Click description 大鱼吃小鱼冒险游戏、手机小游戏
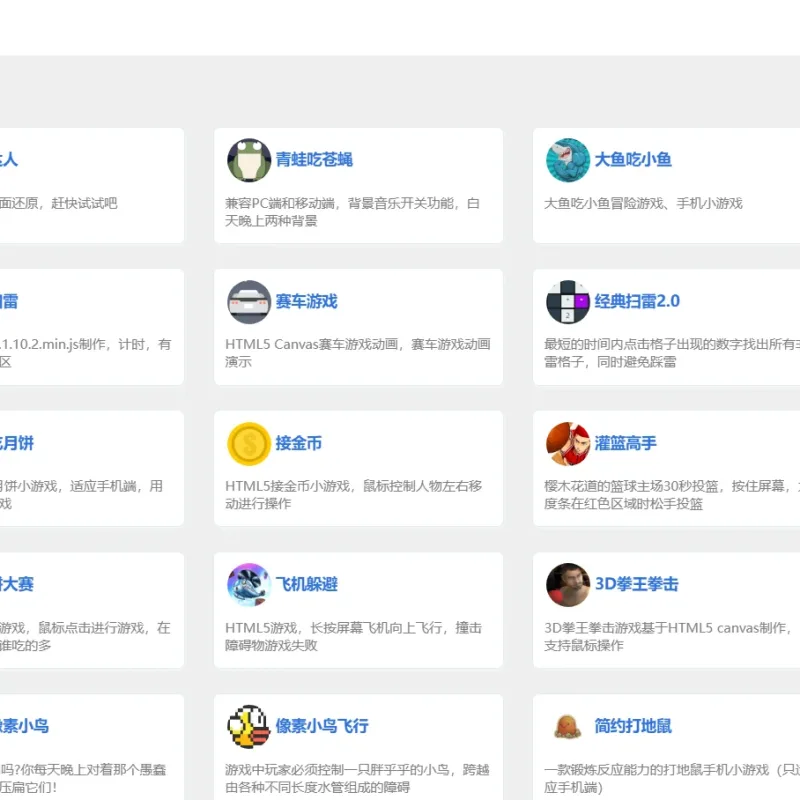 coord(643,204)
